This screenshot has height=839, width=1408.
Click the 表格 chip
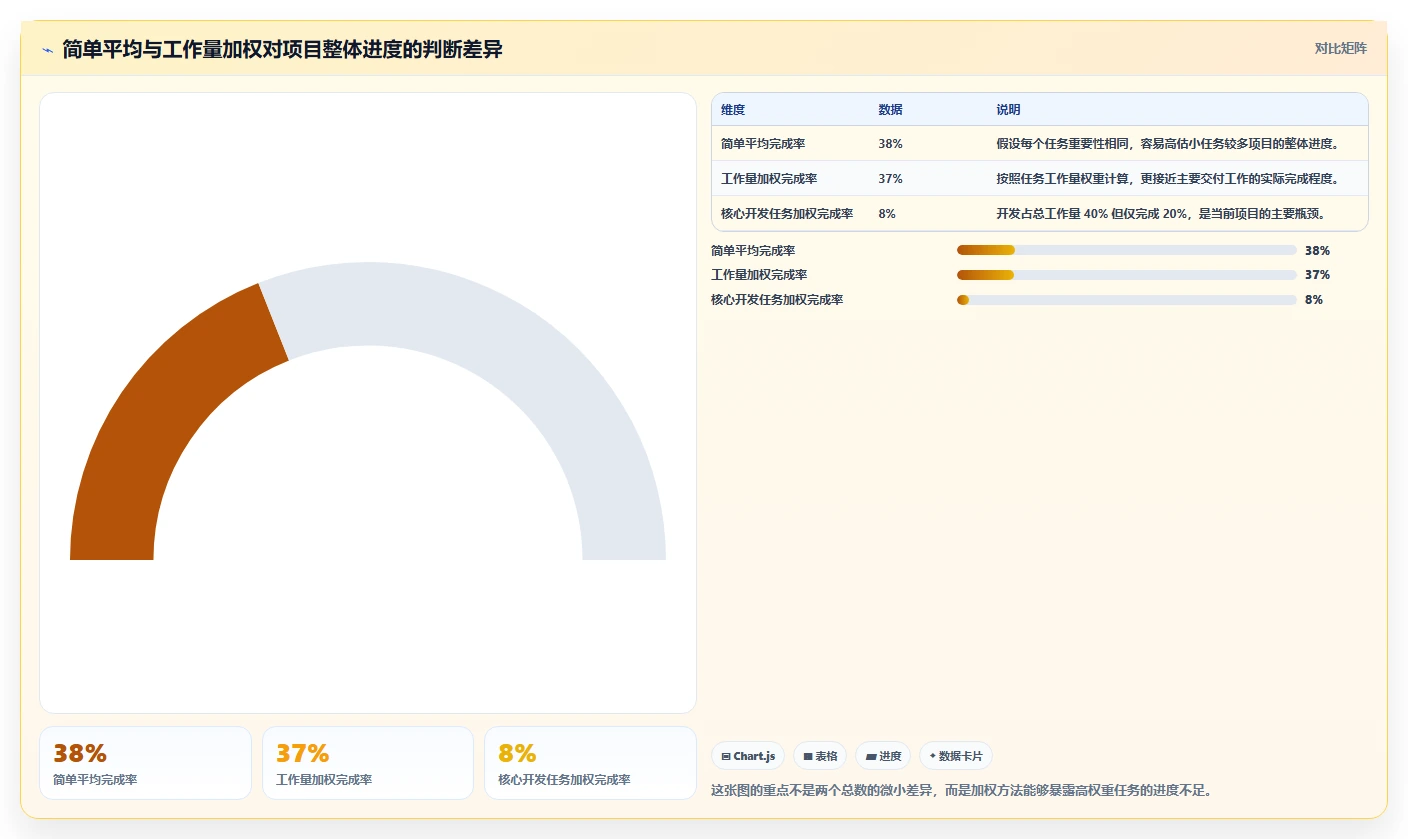pyautogui.click(x=820, y=756)
